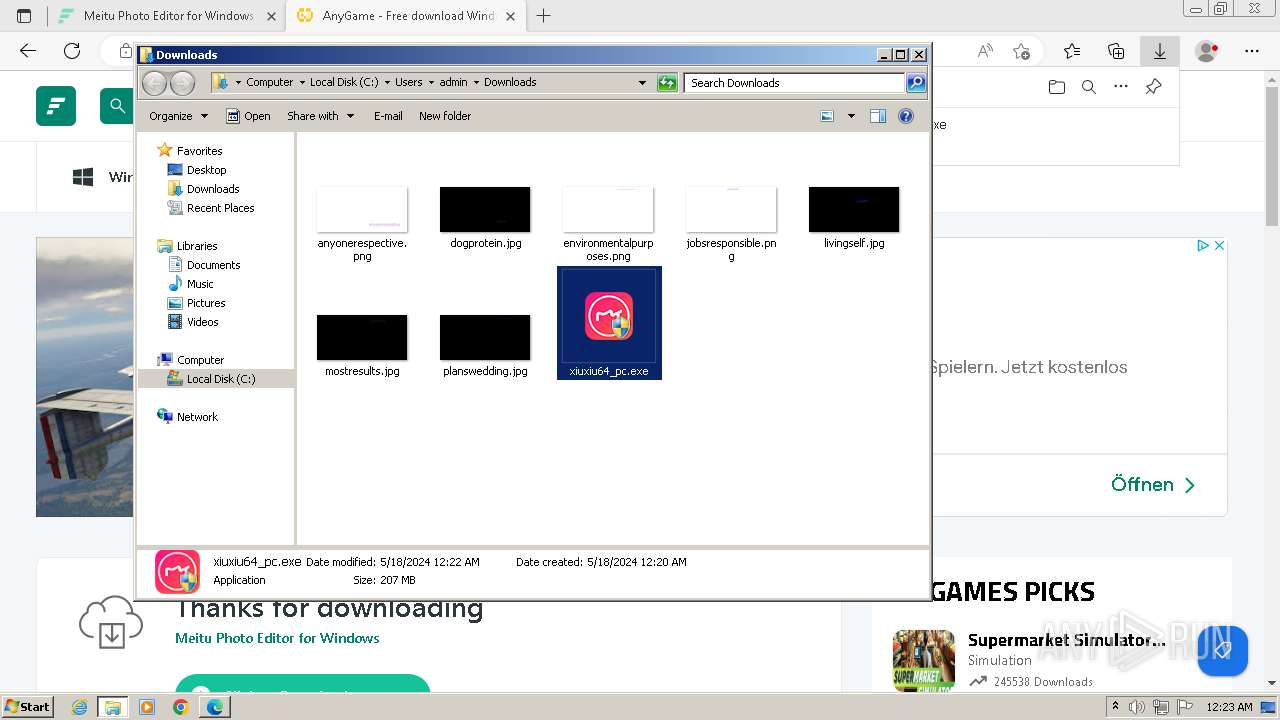Select the jobsresponsible.png file

point(731,224)
